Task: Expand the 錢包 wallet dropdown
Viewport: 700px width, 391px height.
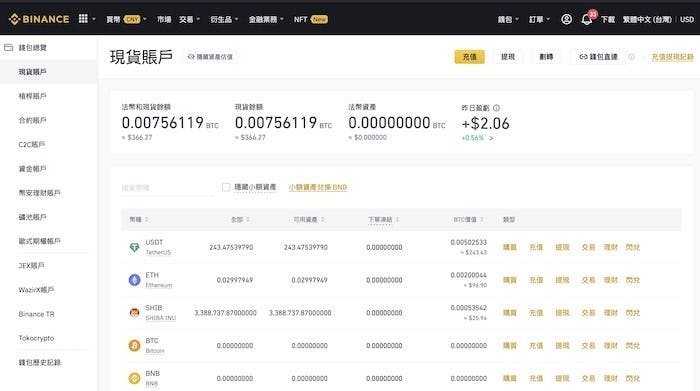Action: (508, 19)
